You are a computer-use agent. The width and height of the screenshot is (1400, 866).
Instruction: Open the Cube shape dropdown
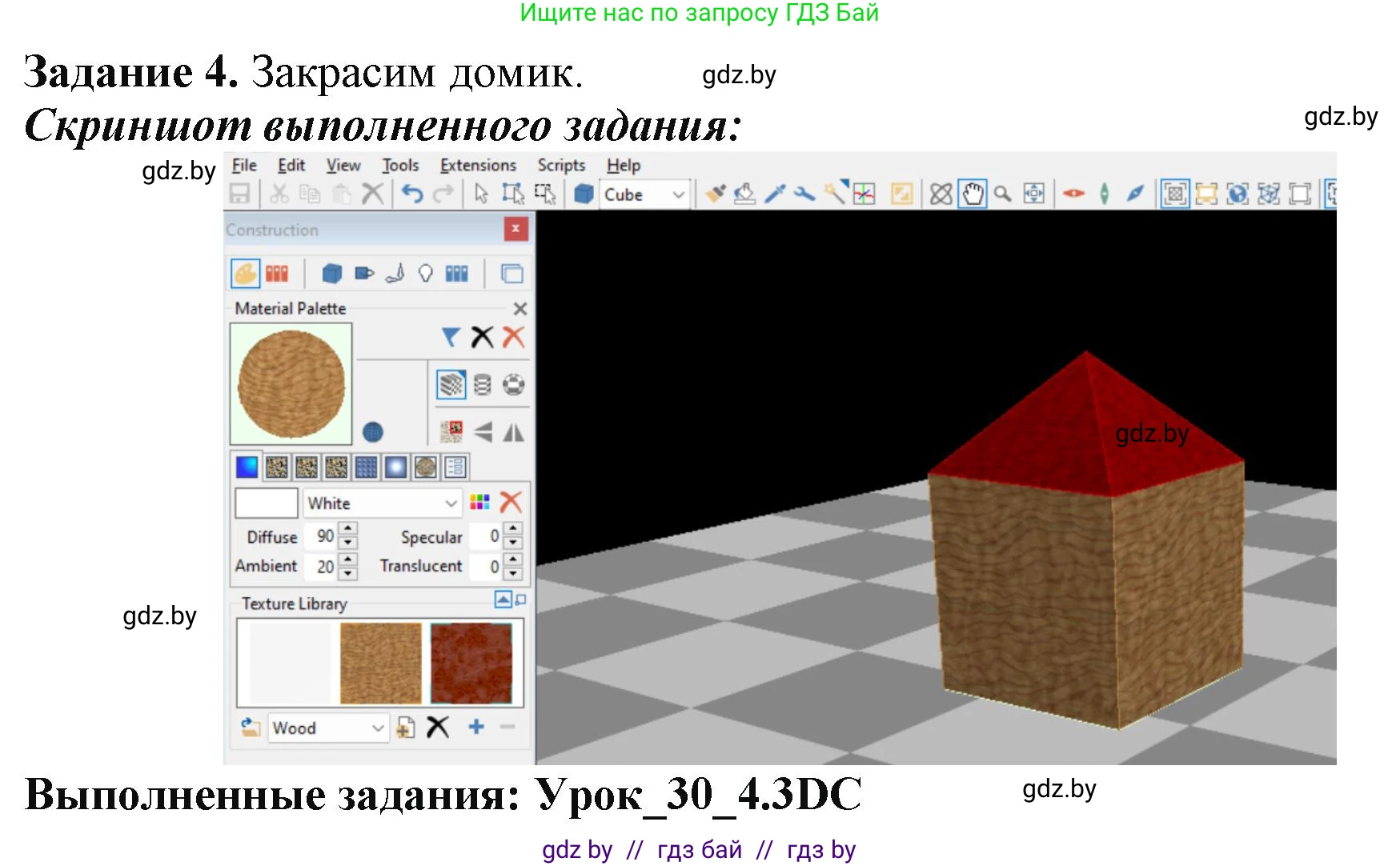click(677, 194)
